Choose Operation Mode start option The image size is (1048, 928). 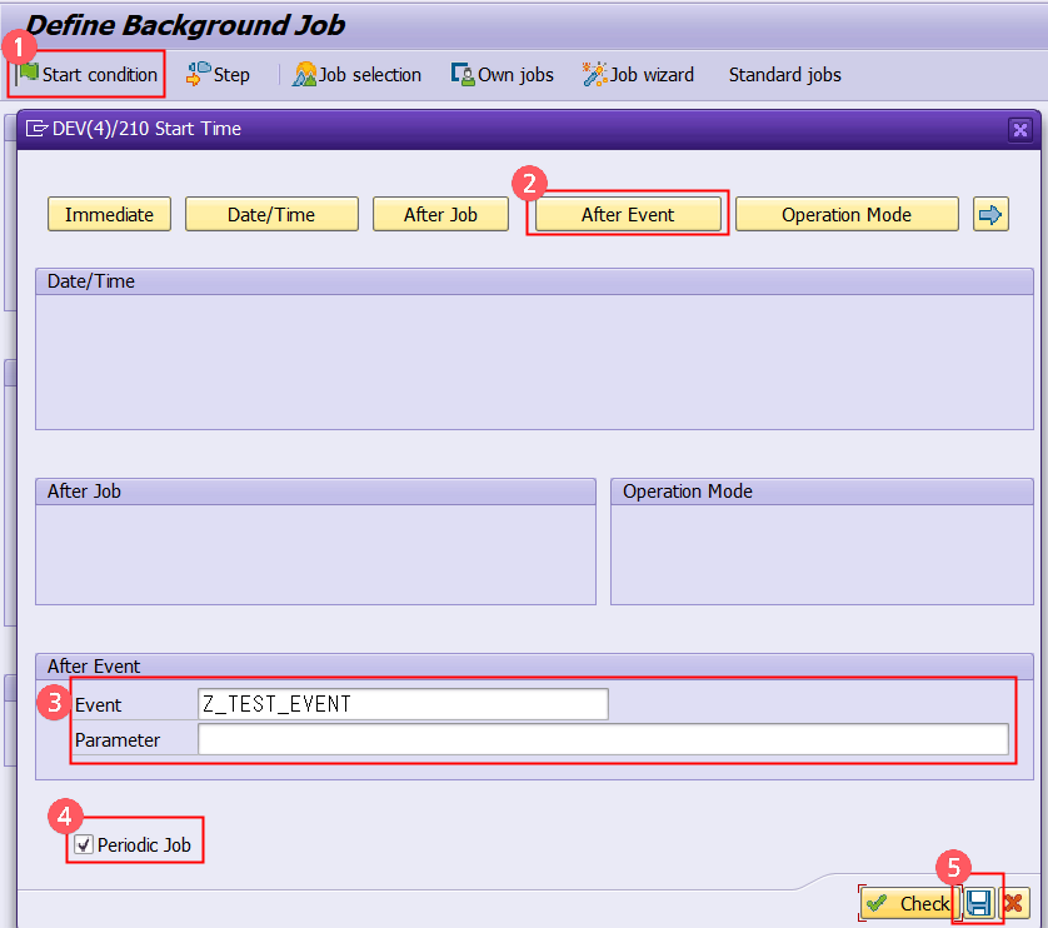(847, 215)
